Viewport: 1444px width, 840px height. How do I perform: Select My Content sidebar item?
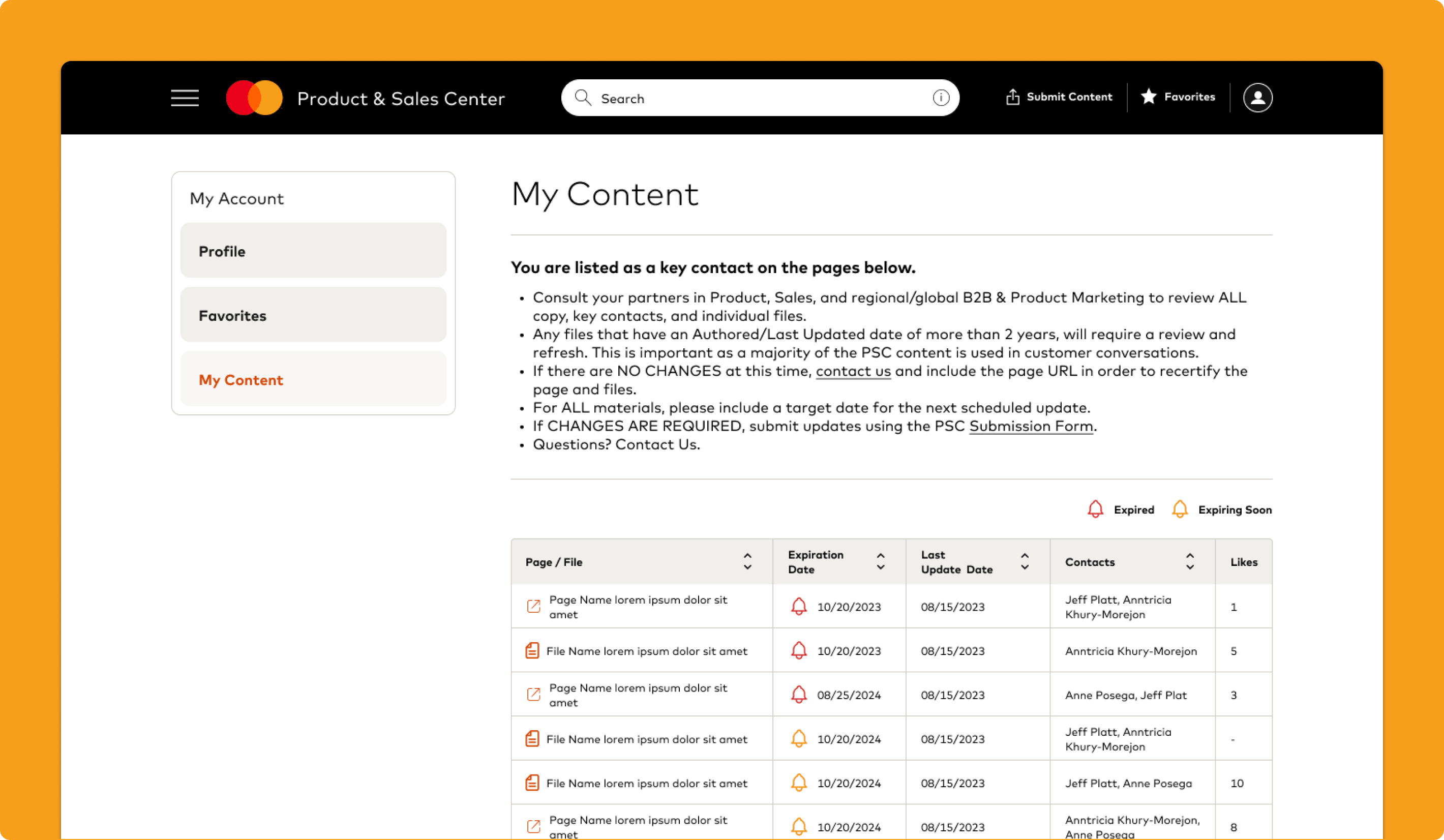[313, 379]
